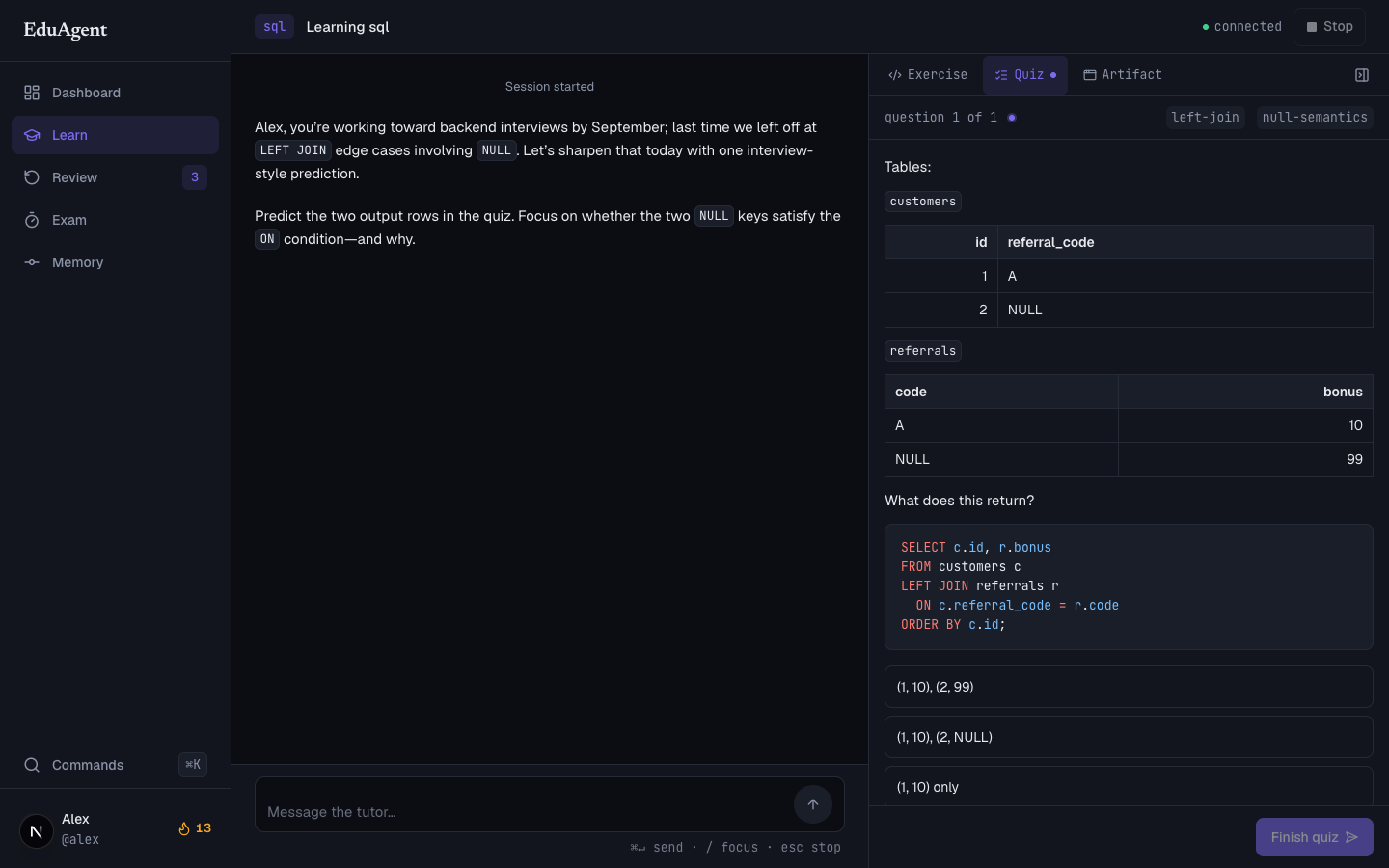Select the Learn graduation cap icon
The width and height of the screenshot is (1389, 868).
[x=32, y=135]
